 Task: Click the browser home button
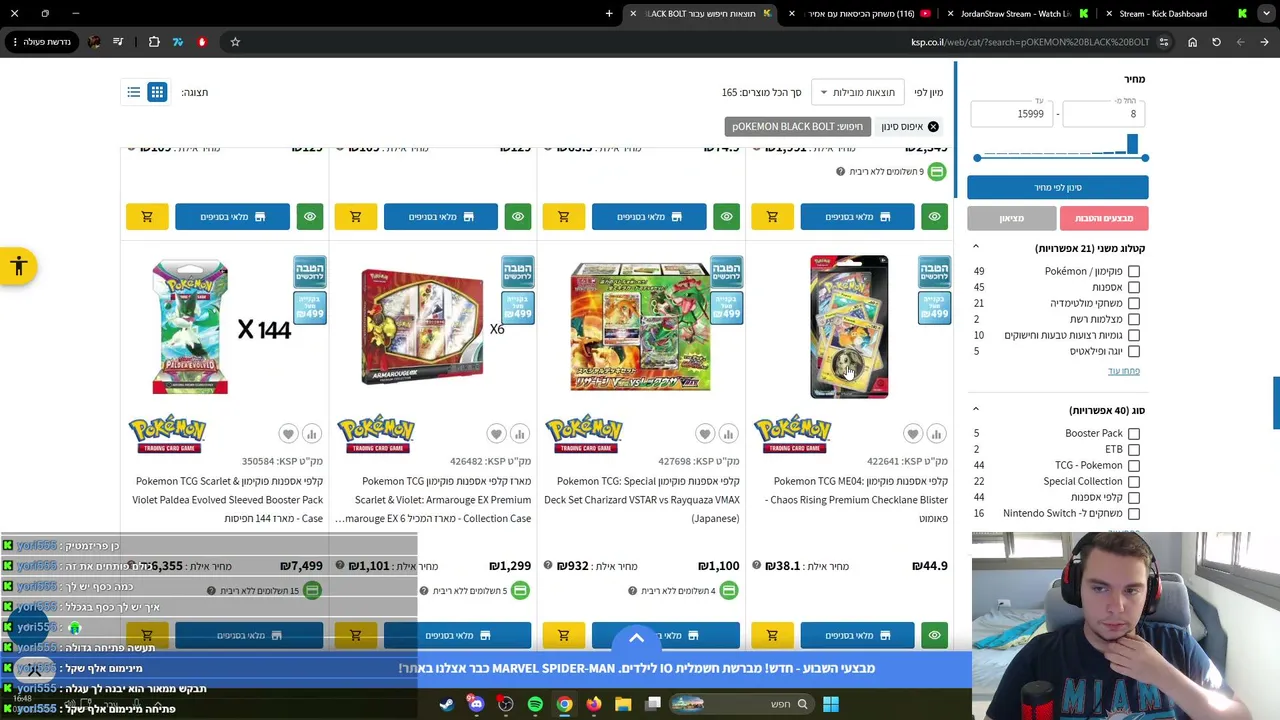click(1192, 42)
